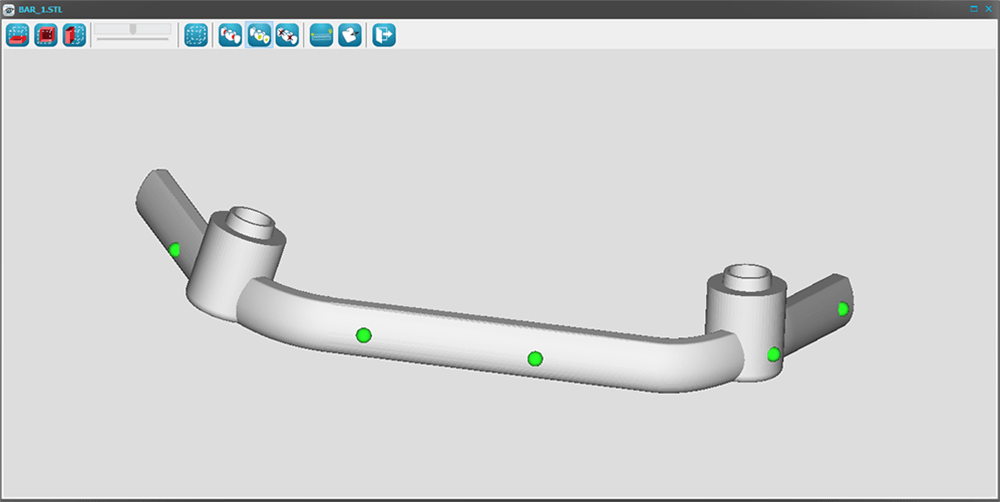Image resolution: width=1000 pixels, height=502 pixels.
Task: Click the white tag with arrow icon
Action: click(x=349, y=35)
